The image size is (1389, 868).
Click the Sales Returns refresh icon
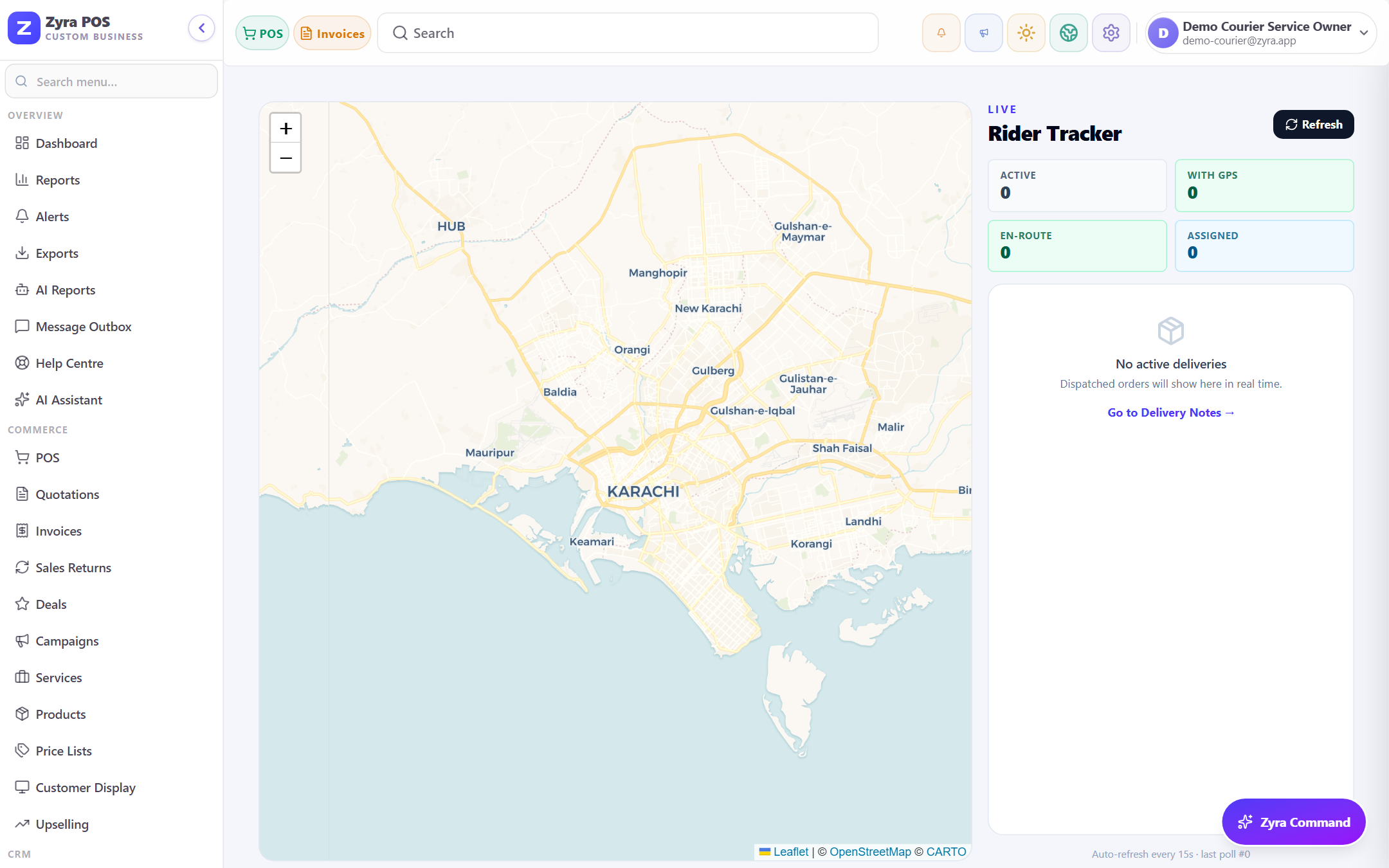pyautogui.click(x=23, y=567)
